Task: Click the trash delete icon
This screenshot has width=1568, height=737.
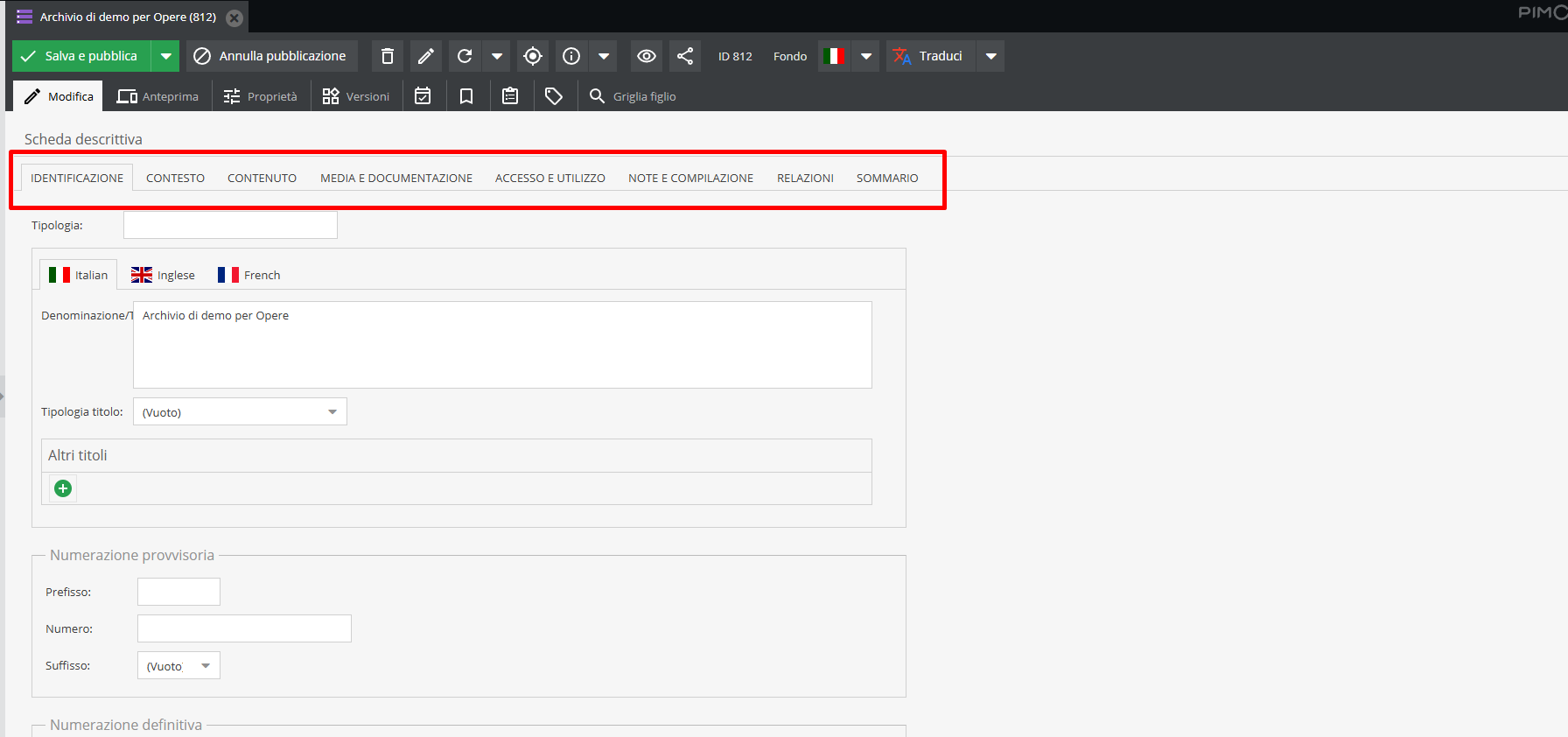Action: pos(387,56)
